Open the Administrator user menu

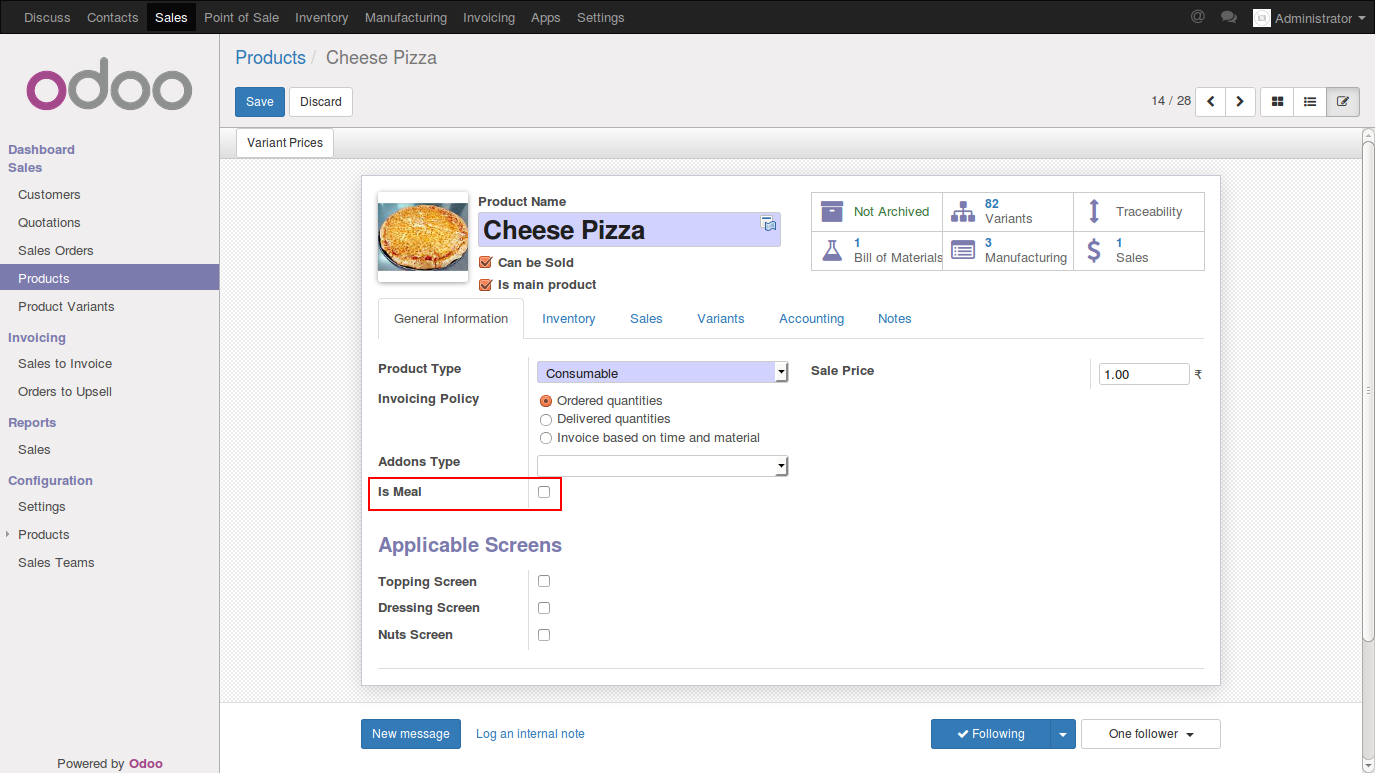[1309, 18]
